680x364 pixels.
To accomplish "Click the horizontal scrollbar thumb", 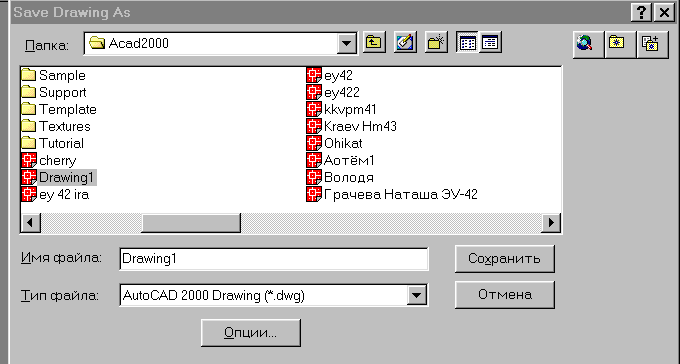I will coord(191,223).
